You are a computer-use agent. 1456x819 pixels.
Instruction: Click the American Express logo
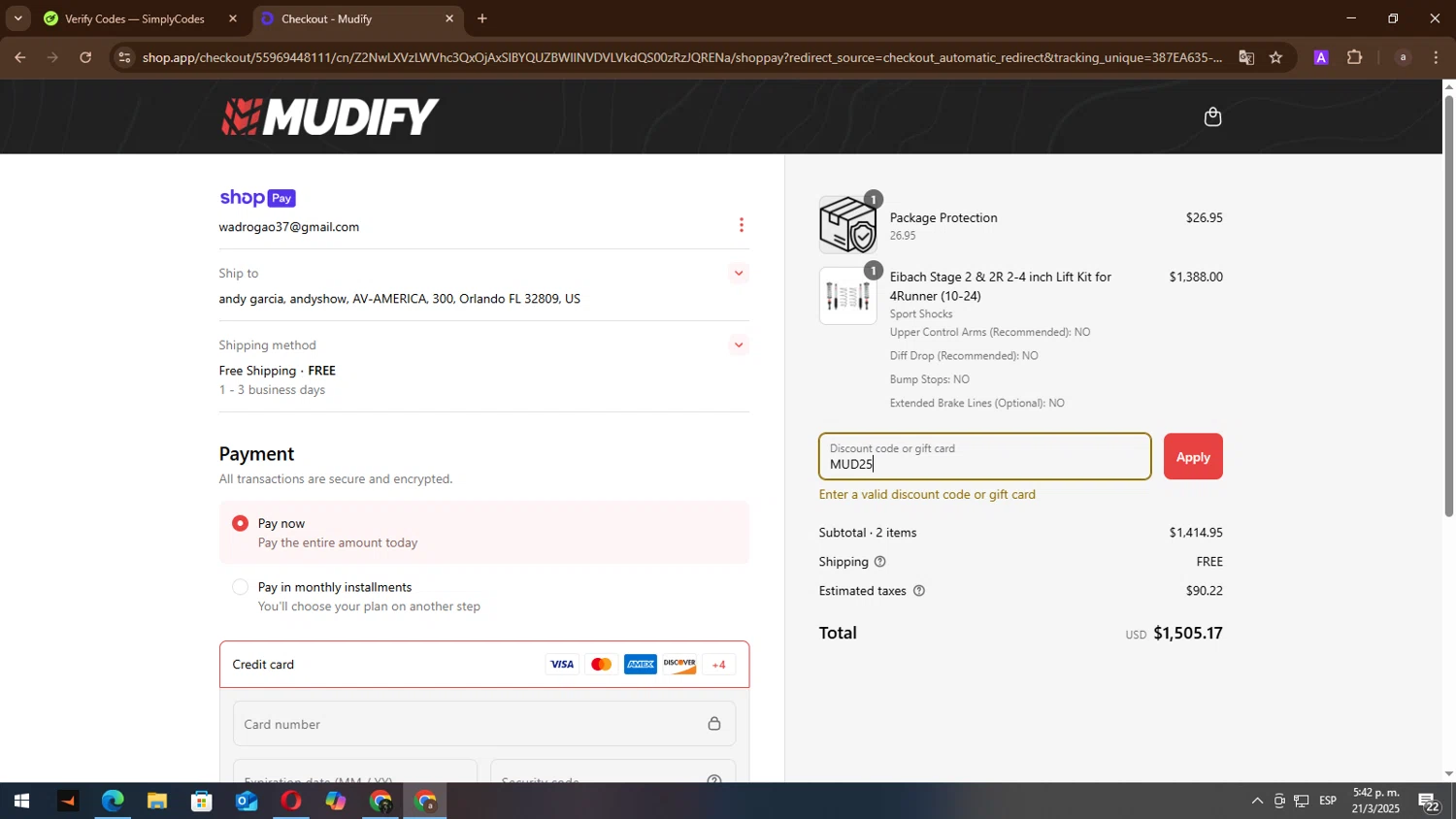pyautogui.click(x=641, y=665)
